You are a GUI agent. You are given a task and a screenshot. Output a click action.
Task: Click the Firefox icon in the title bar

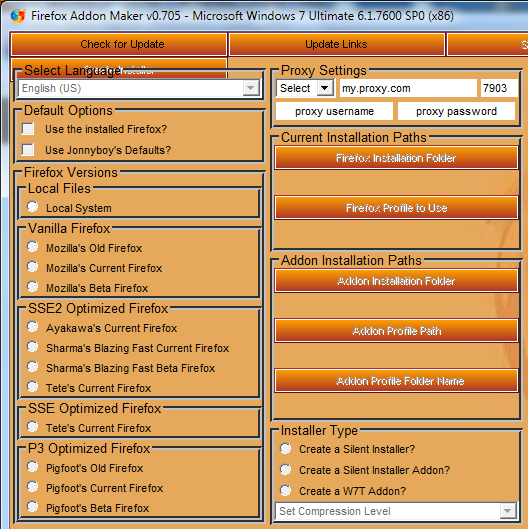pyautogui.click(x=18, y=16)
